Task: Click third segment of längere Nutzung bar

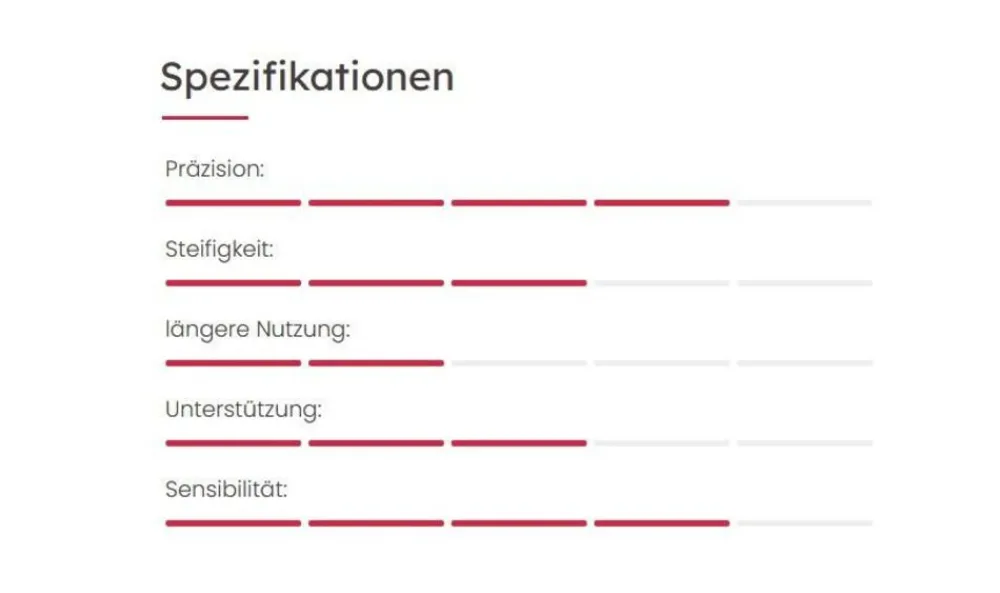Action: tap(518, 363)
